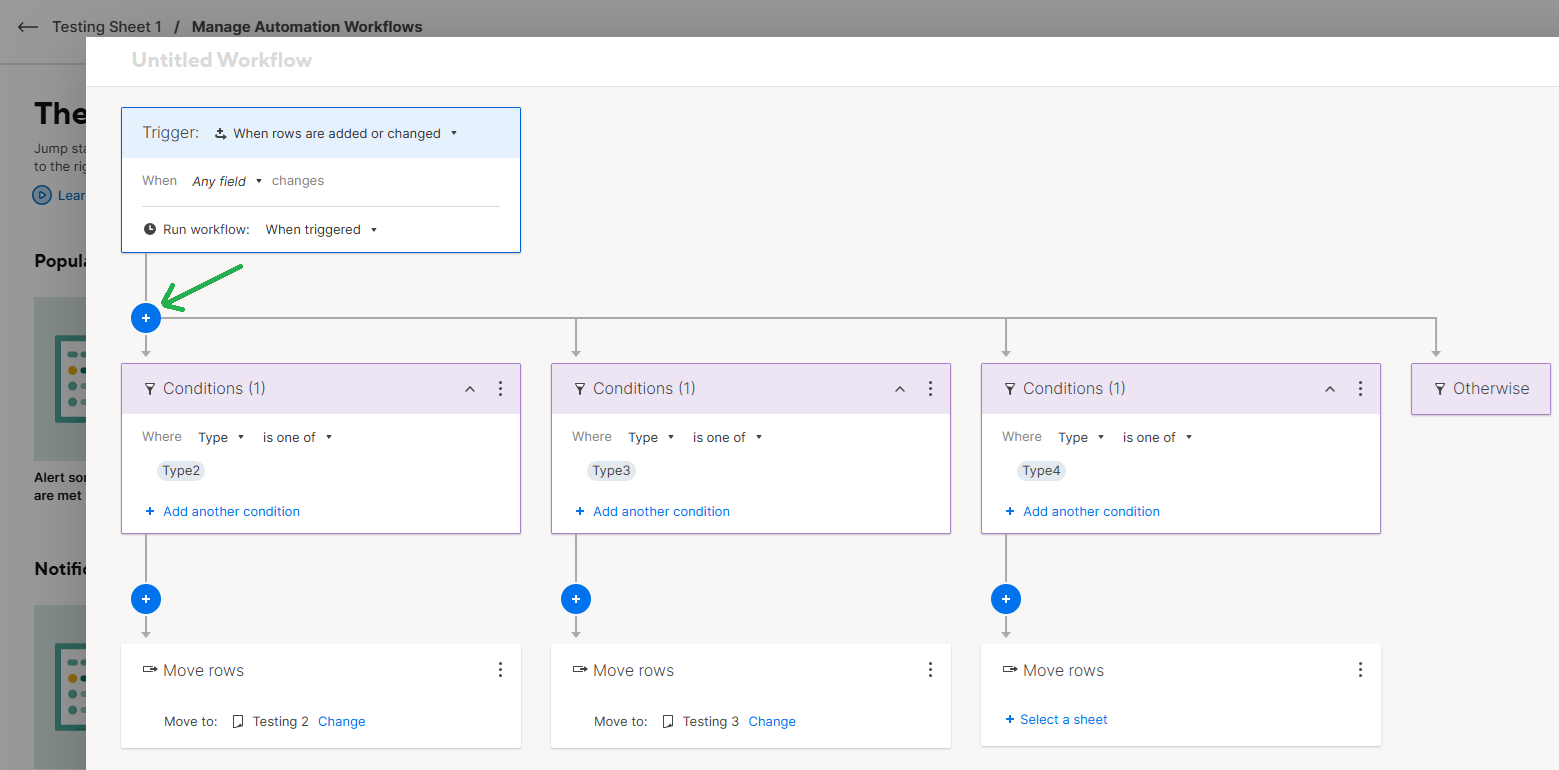The height and width of the screenshot is (770, 1559).
Task: Click Select a sheet link
Action: (x=1063, y=719)
